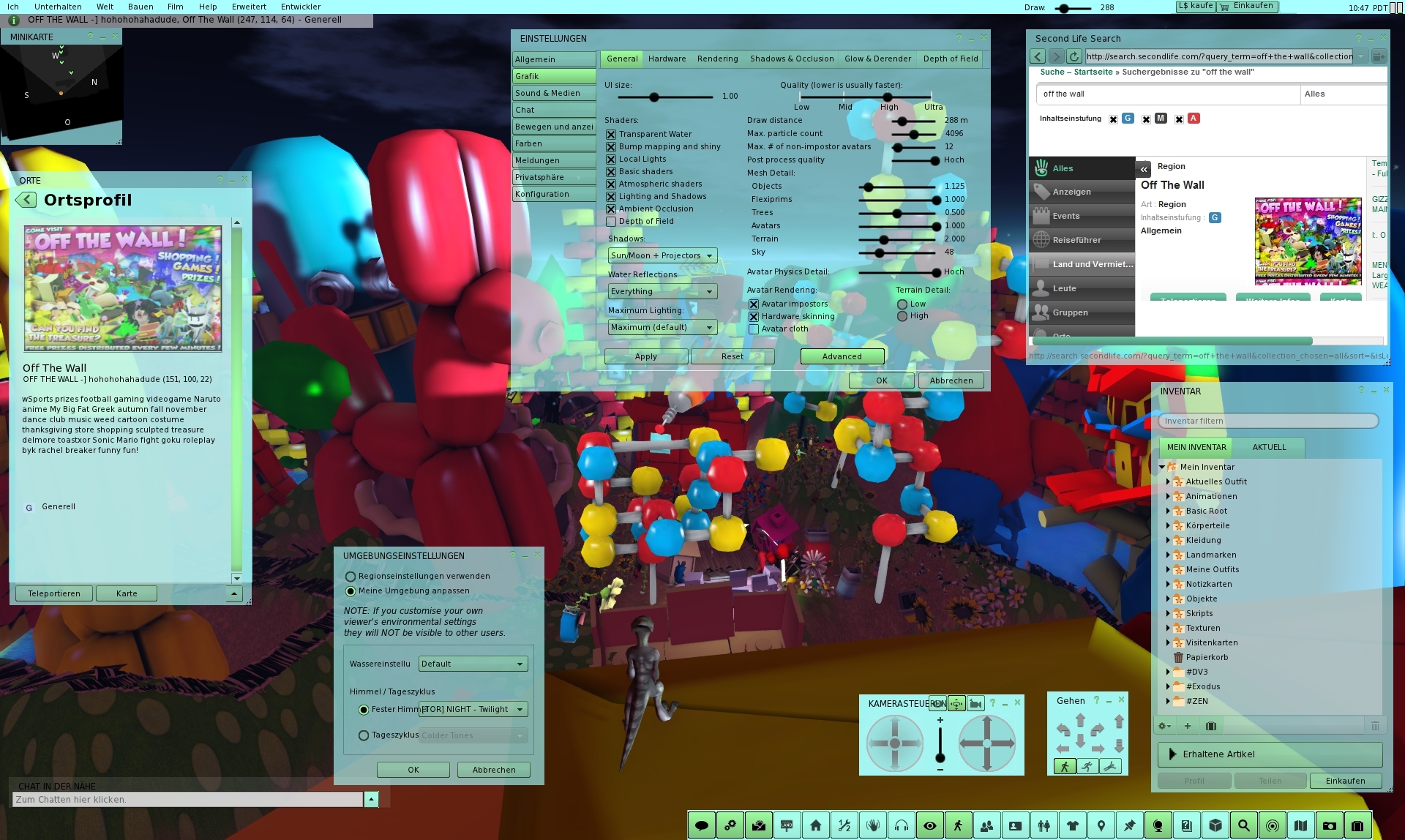Open the people toolbar button
This screenshot has height=840, width=1405.
[986, 825]
